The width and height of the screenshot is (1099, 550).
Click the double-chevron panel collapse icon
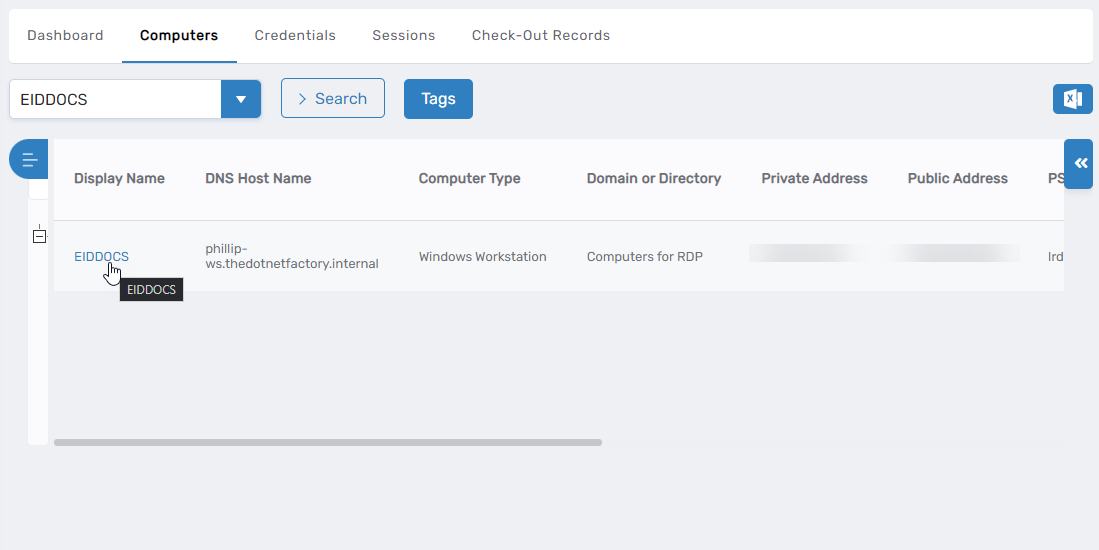[1079, 164]
